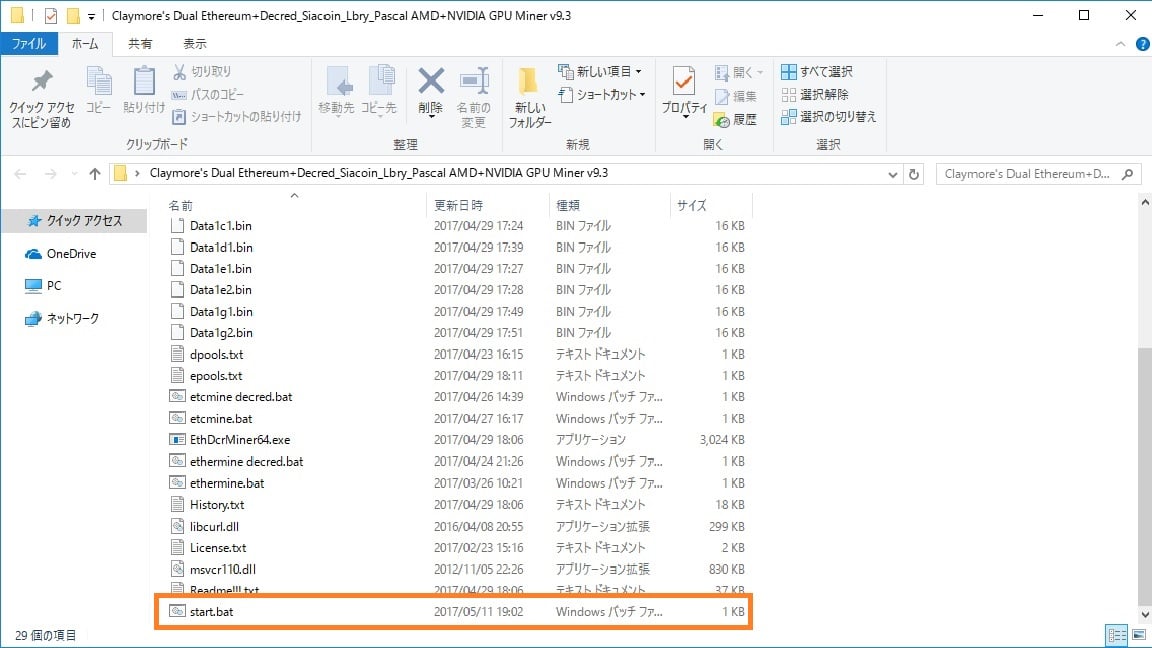This screenshot has width=1152, height=648.
Task: Open the Shortcut dropdown menu
Action: tap(601, 94)
